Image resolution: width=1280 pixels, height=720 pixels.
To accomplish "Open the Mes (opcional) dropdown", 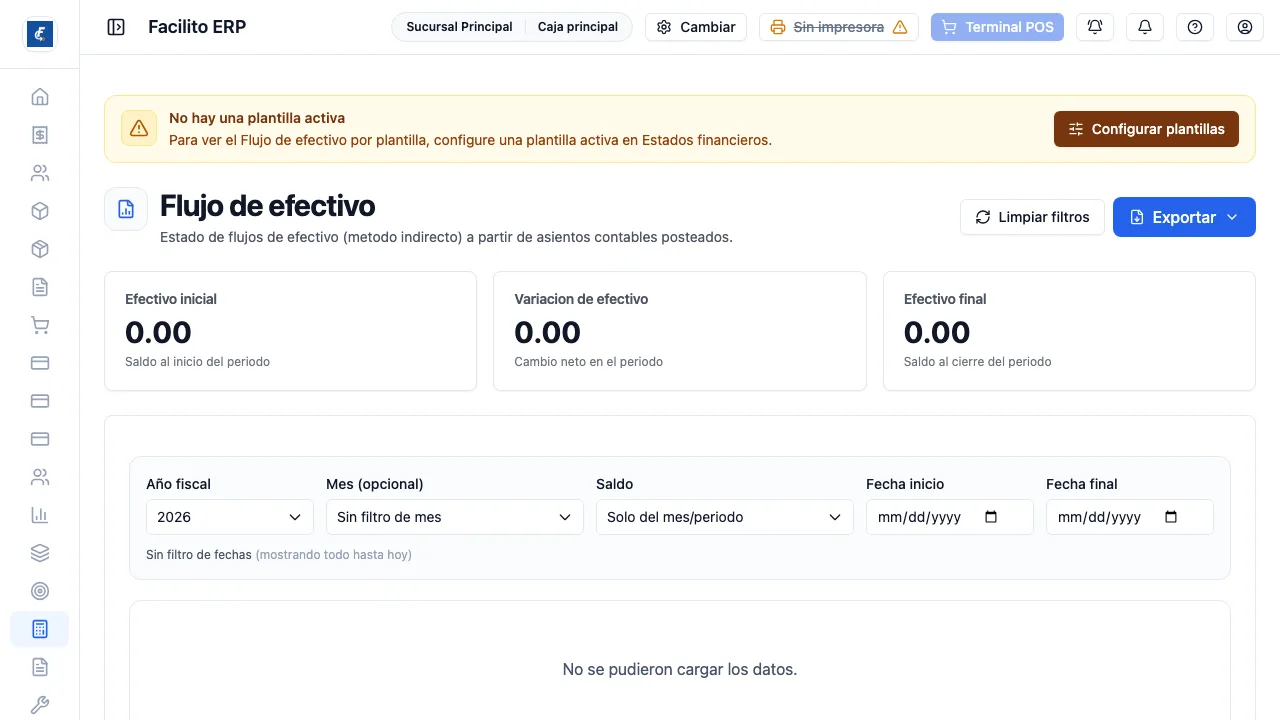I will 455,517.
